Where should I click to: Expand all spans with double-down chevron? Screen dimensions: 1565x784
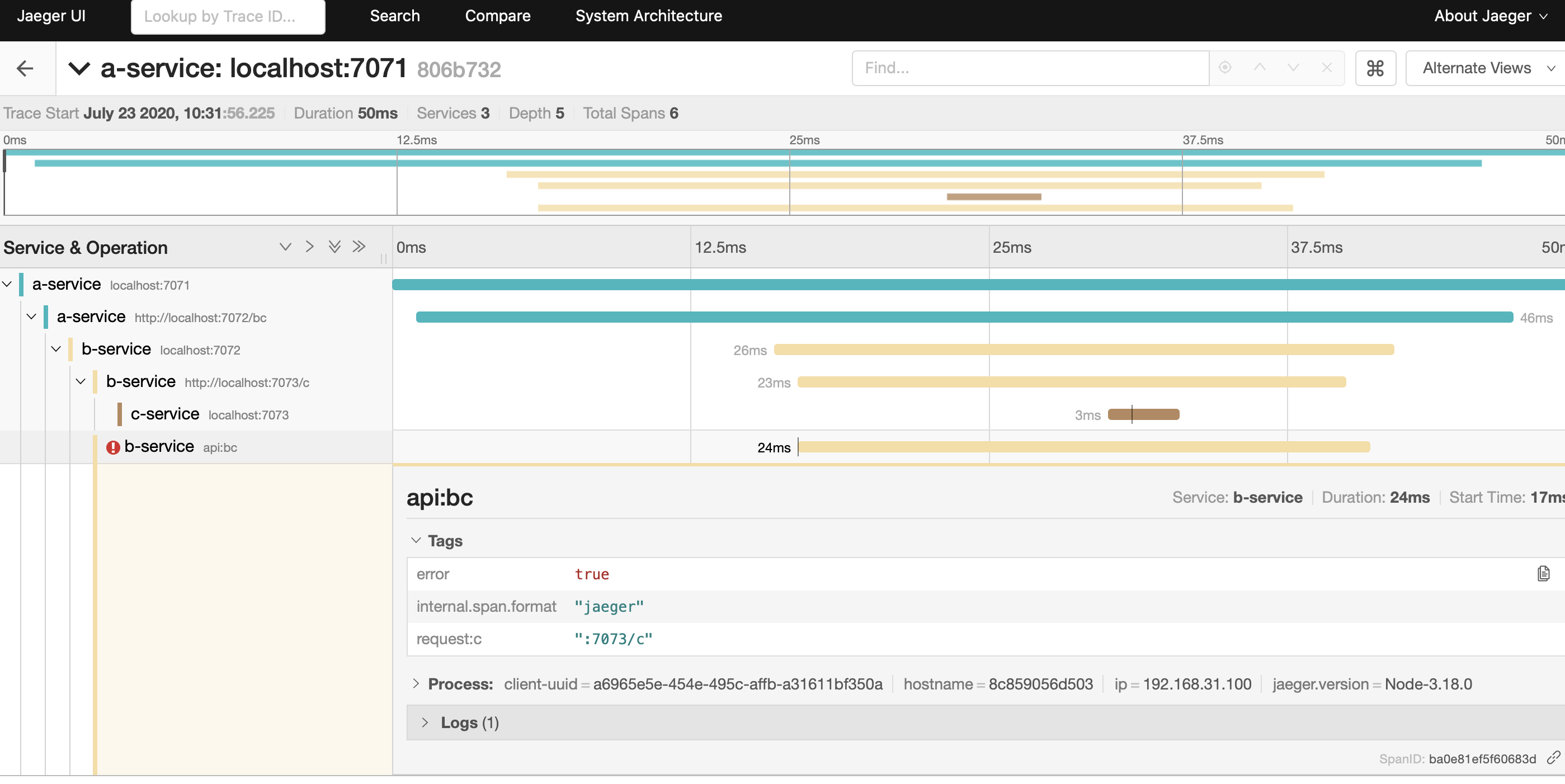tap(334, 247)
